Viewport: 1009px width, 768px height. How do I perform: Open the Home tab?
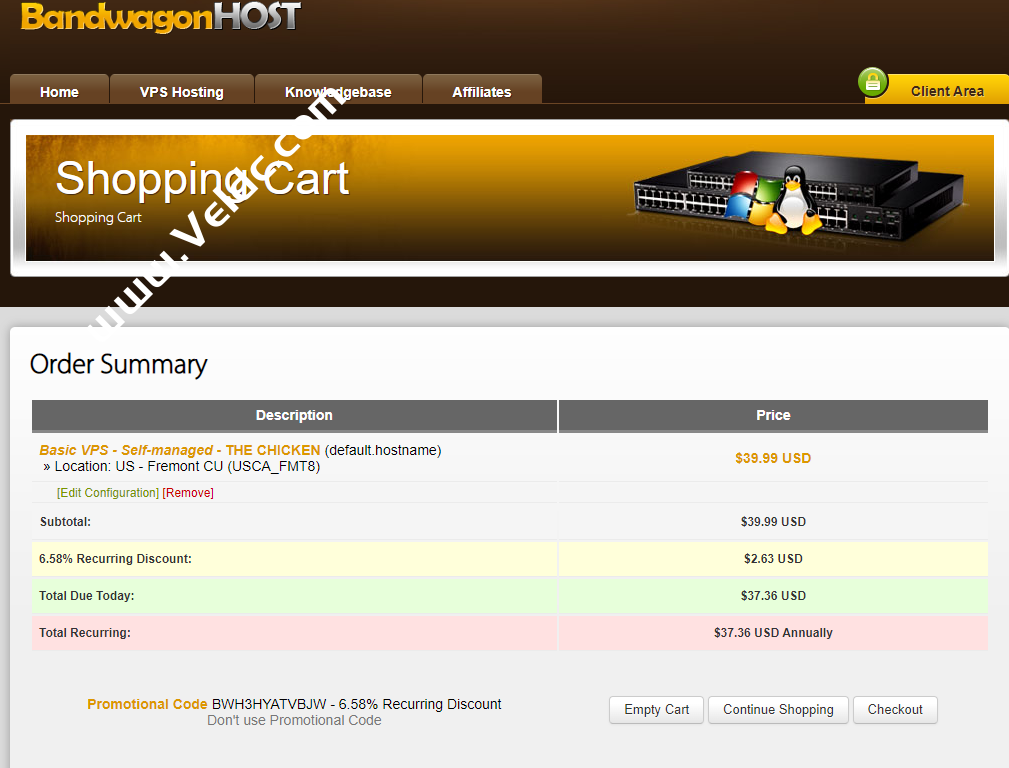point(59,91)
